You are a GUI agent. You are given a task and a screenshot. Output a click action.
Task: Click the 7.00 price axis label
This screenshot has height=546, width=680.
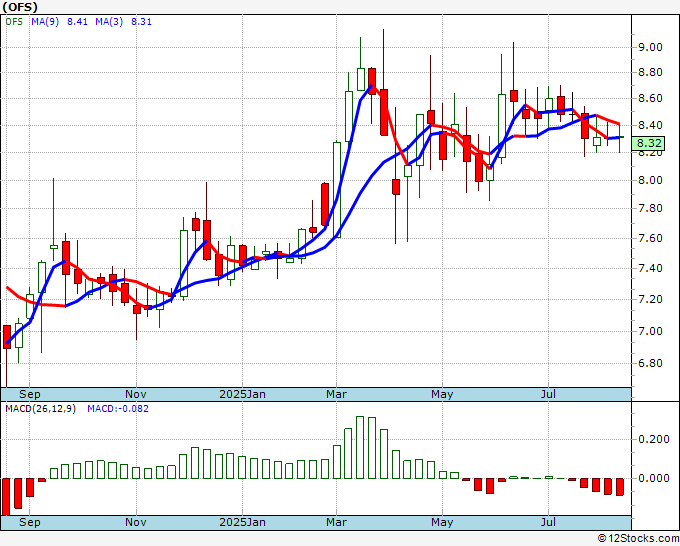coord(651,331)
